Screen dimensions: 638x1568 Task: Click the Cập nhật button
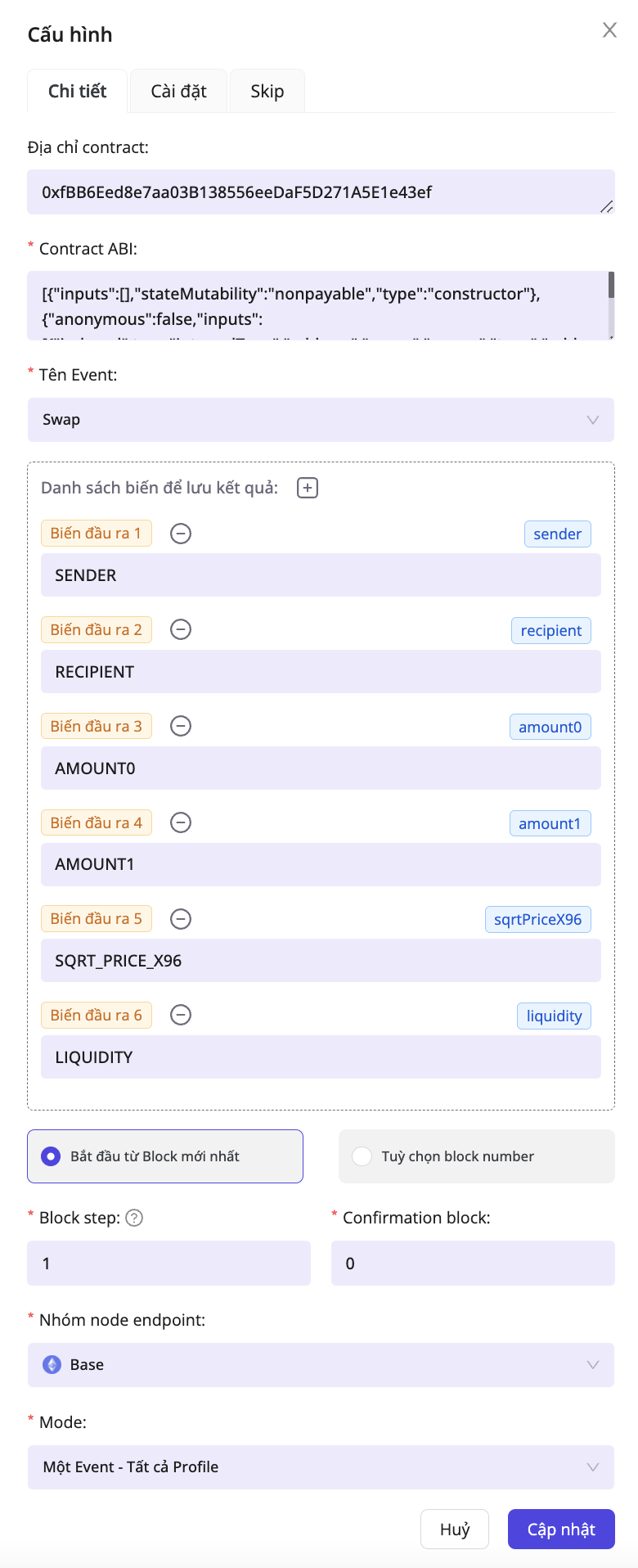click(561, 1530)
